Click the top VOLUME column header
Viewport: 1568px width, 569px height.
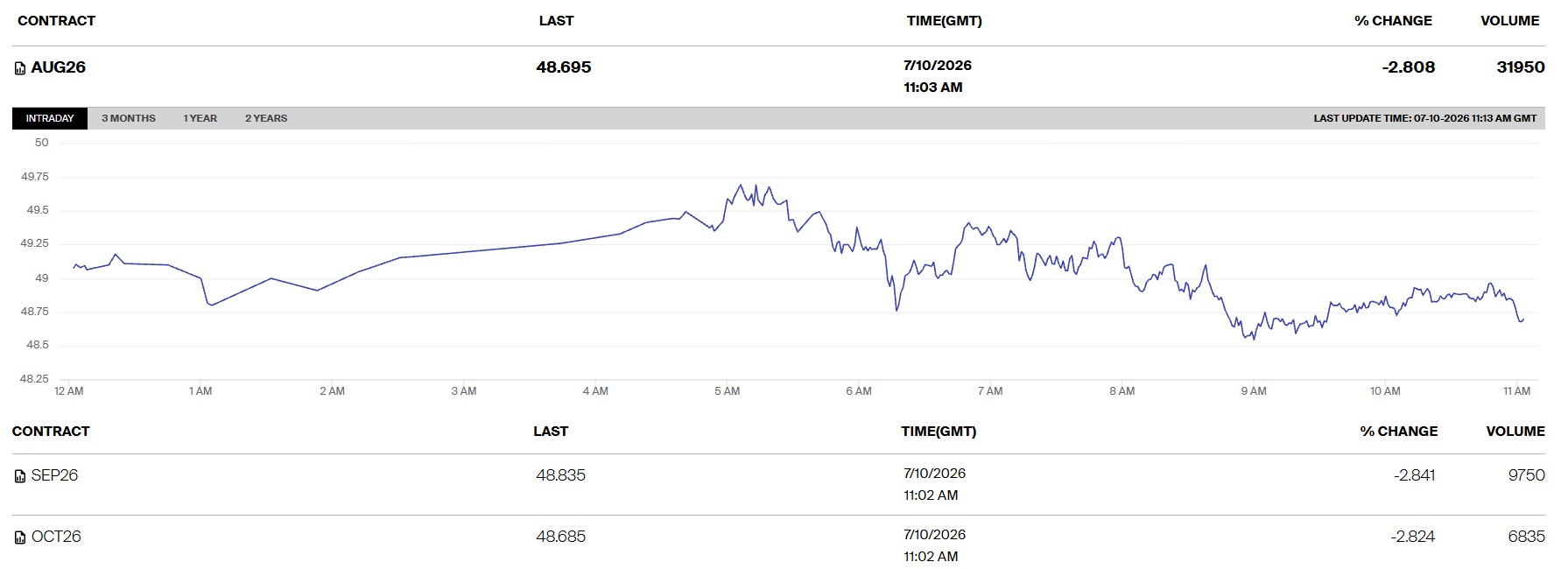tap(1510, 21)
